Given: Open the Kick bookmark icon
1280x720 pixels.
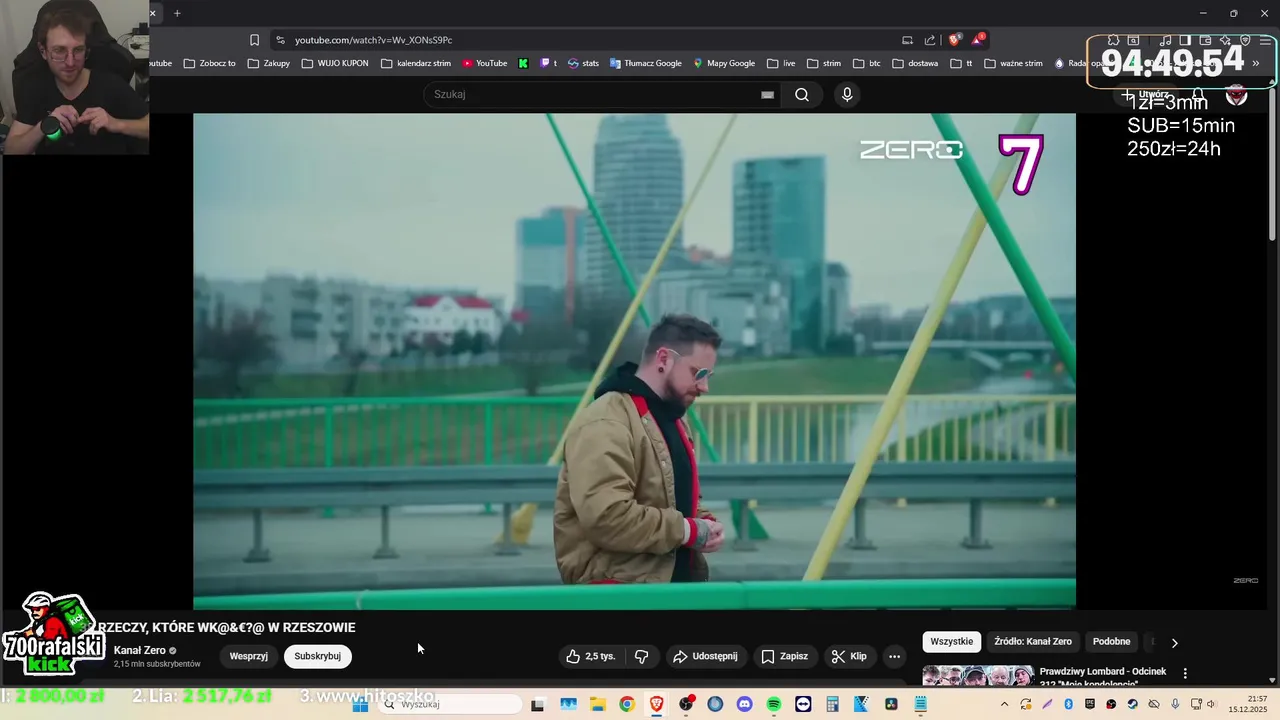Looking at the screenshot, I should click(x=523, y=63).
